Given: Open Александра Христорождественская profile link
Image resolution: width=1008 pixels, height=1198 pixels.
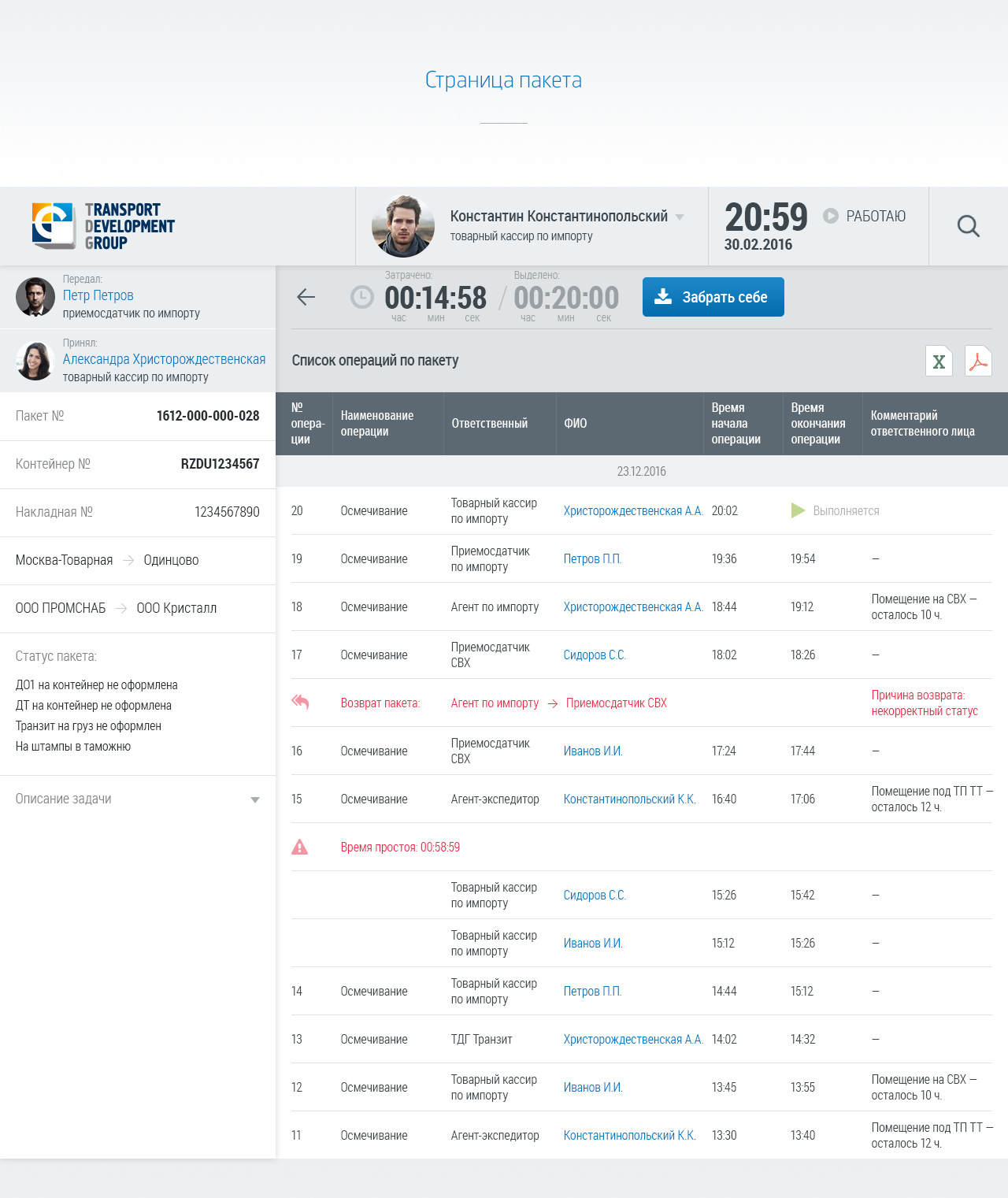Looking at the screenshot, I should pos(164,359).
